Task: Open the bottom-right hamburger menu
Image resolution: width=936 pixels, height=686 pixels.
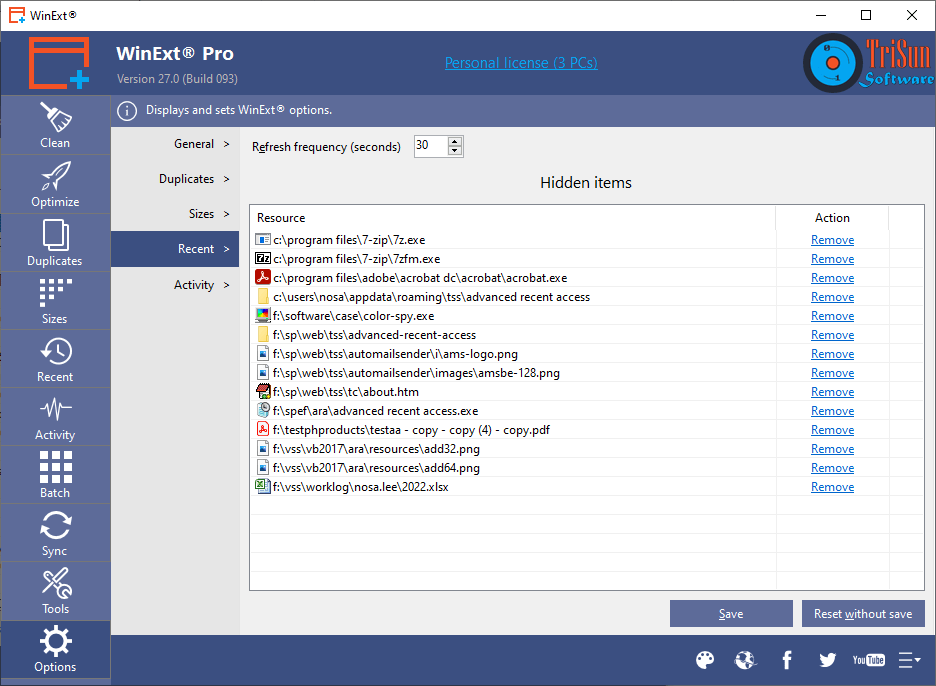Action: point(909,660)
